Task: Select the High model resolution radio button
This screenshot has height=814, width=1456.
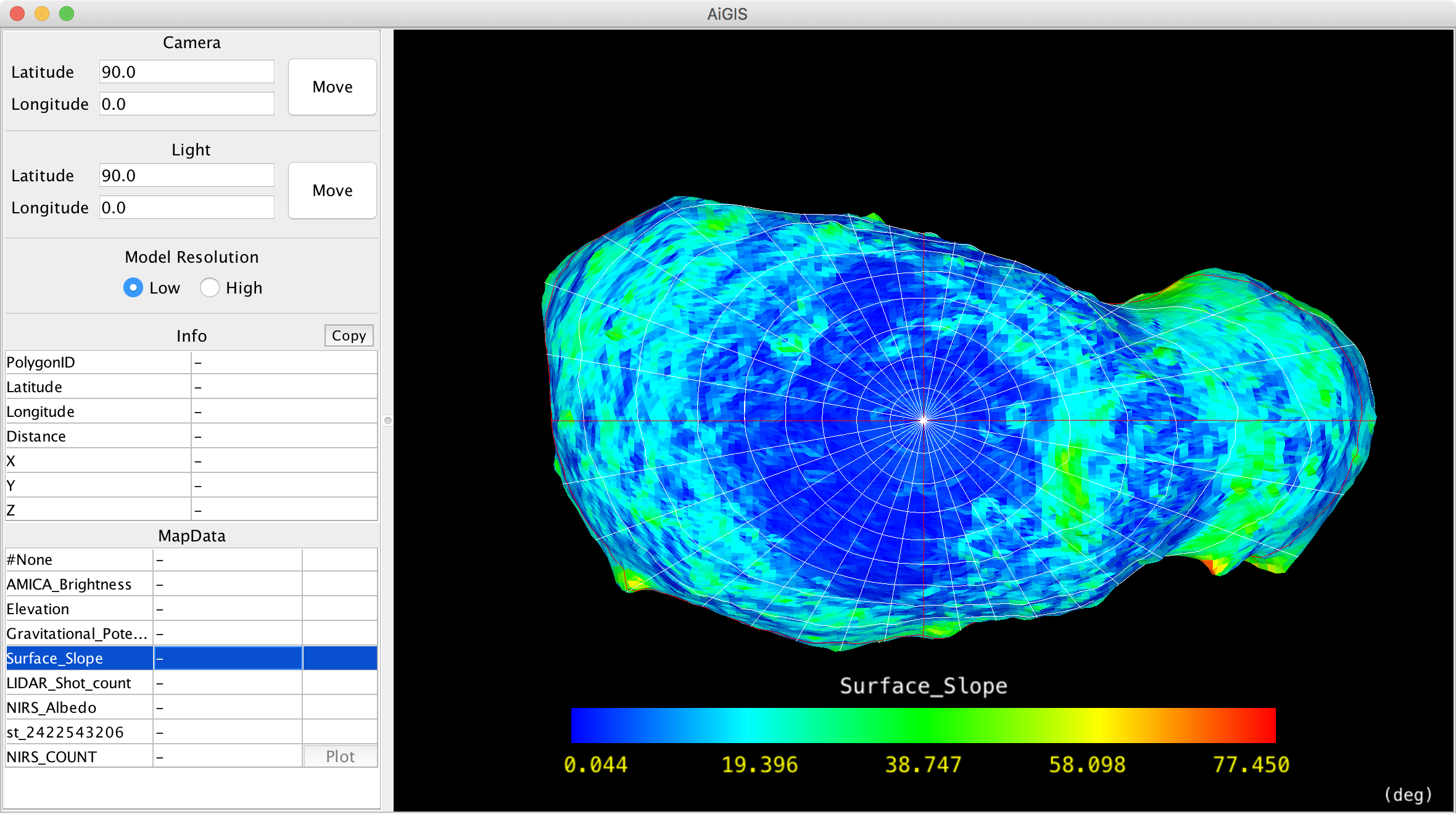Action: [210, 288]
